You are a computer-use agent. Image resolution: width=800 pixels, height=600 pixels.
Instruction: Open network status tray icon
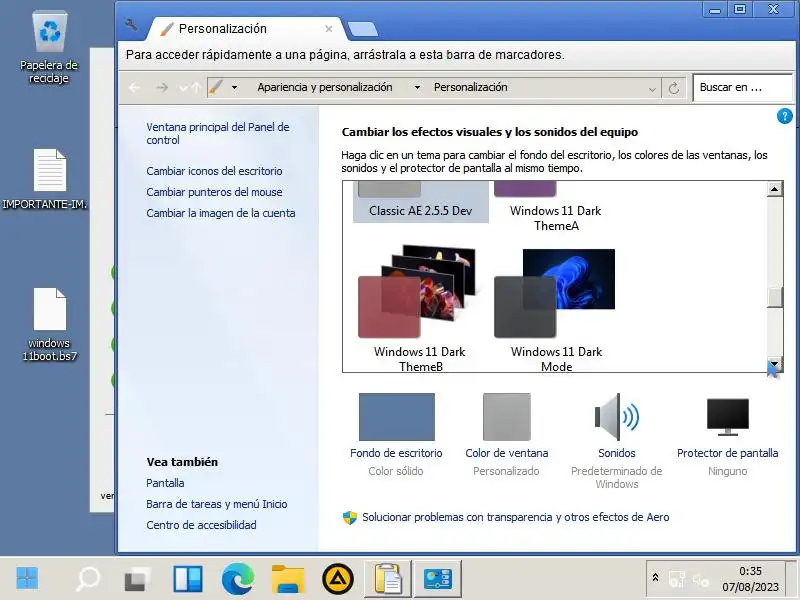pyautogui.click(x=677, y=579)
